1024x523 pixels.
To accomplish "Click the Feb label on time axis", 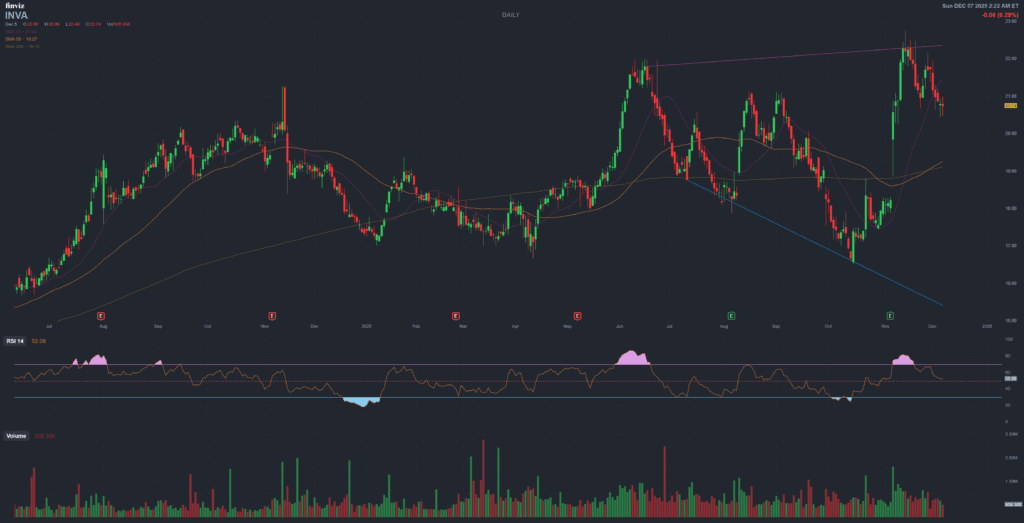I will click(x=415, y=325).
